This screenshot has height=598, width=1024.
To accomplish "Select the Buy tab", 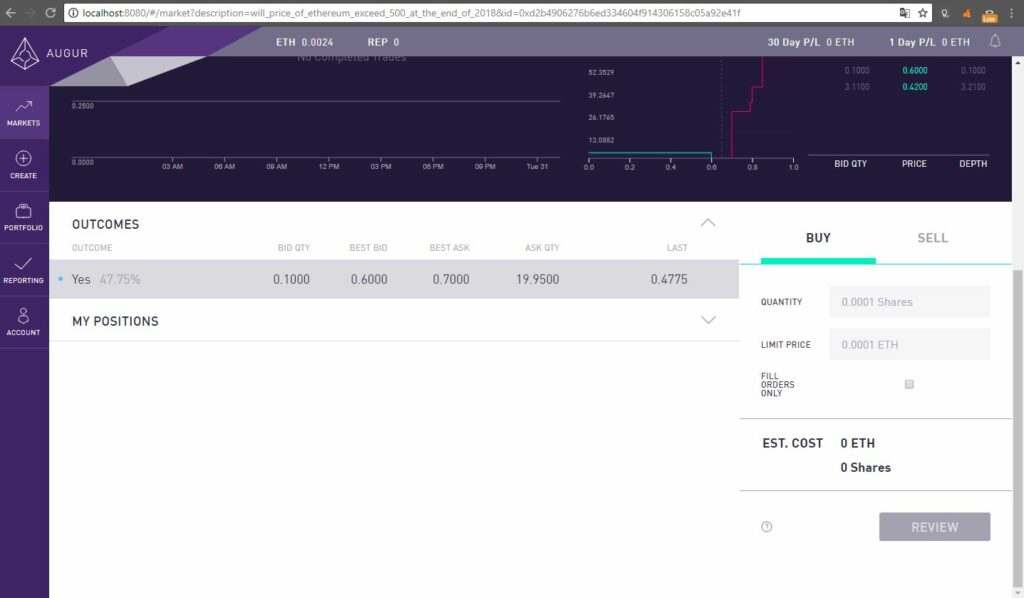I will 818,238.
